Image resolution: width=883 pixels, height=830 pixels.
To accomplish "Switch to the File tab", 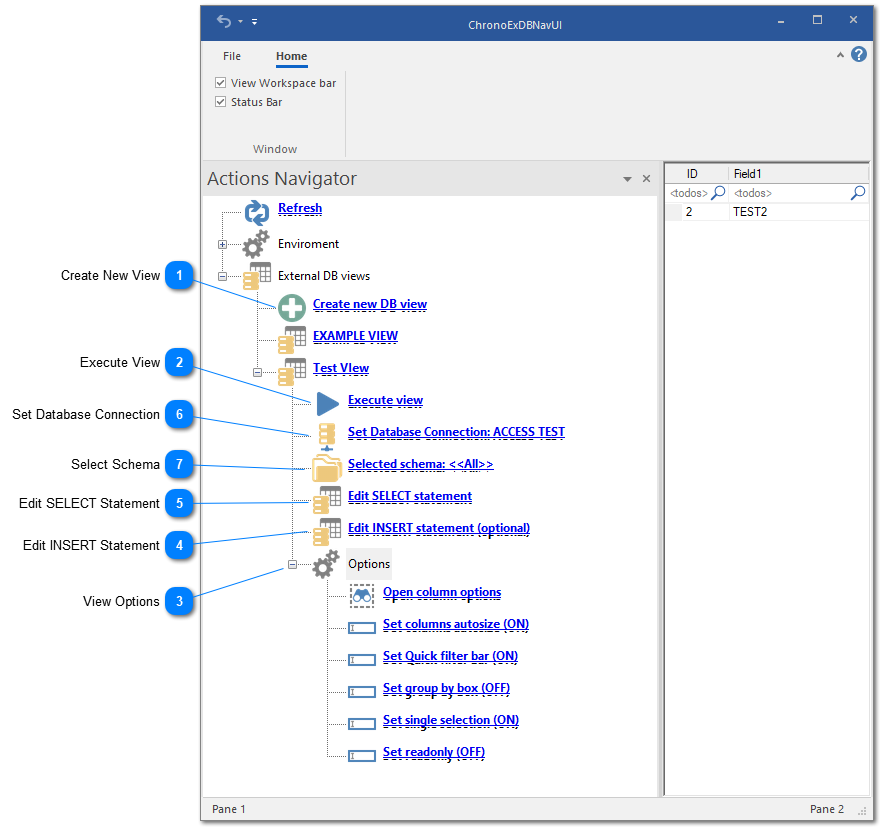I will pos(232,56).
